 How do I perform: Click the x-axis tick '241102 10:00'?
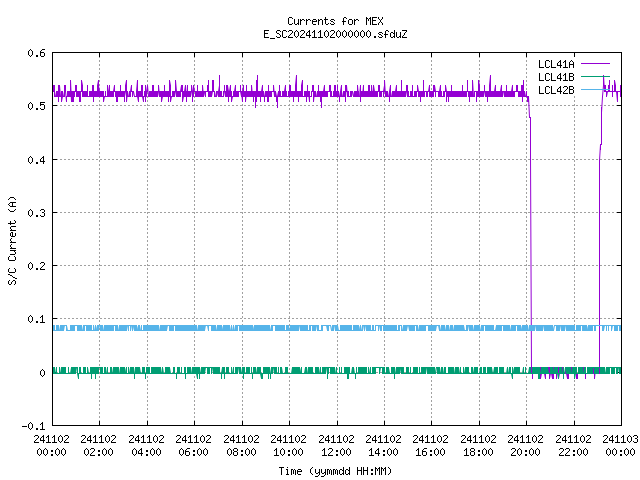(288, 446)
